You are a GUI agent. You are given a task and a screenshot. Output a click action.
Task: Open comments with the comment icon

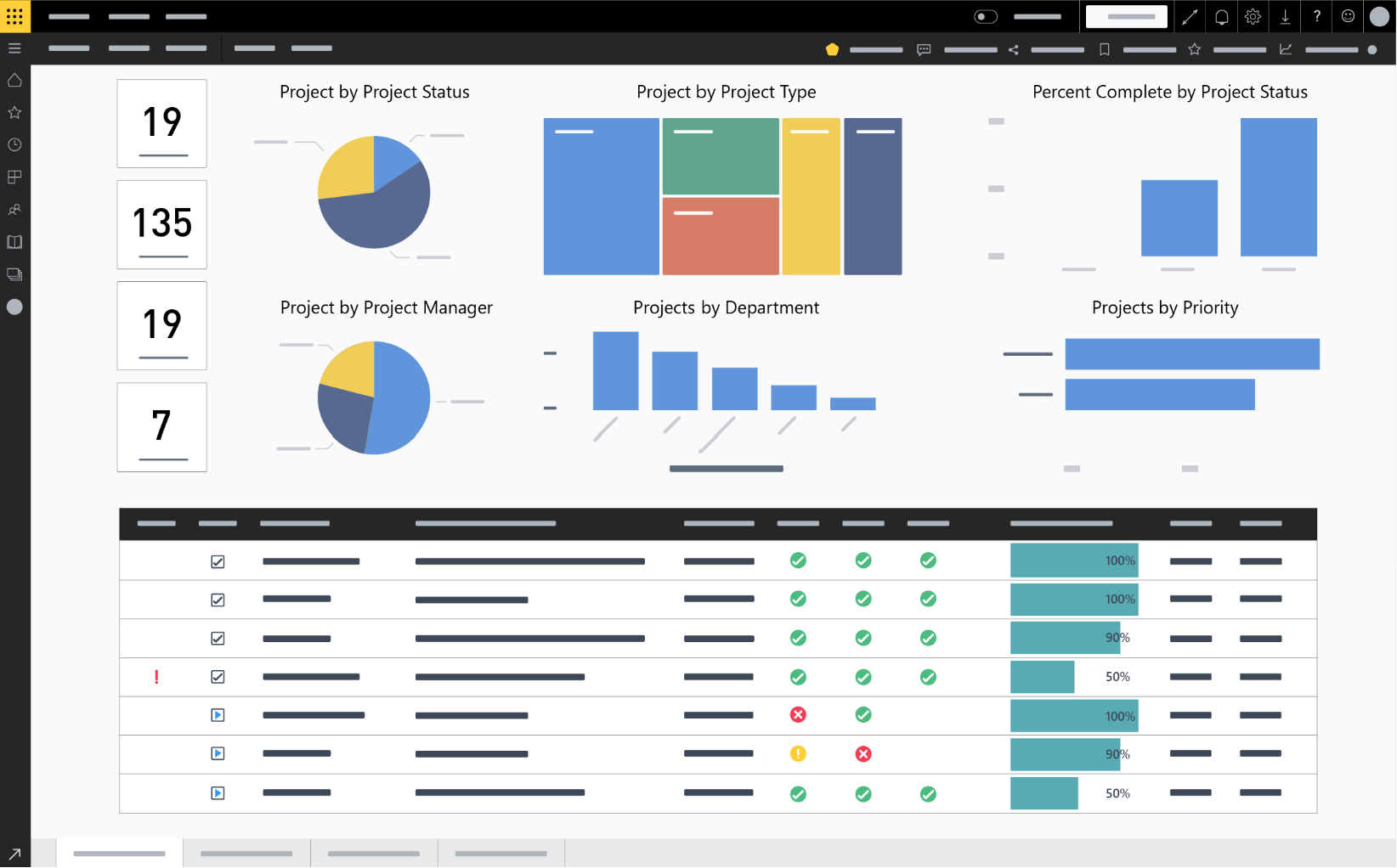coord(924,49)
